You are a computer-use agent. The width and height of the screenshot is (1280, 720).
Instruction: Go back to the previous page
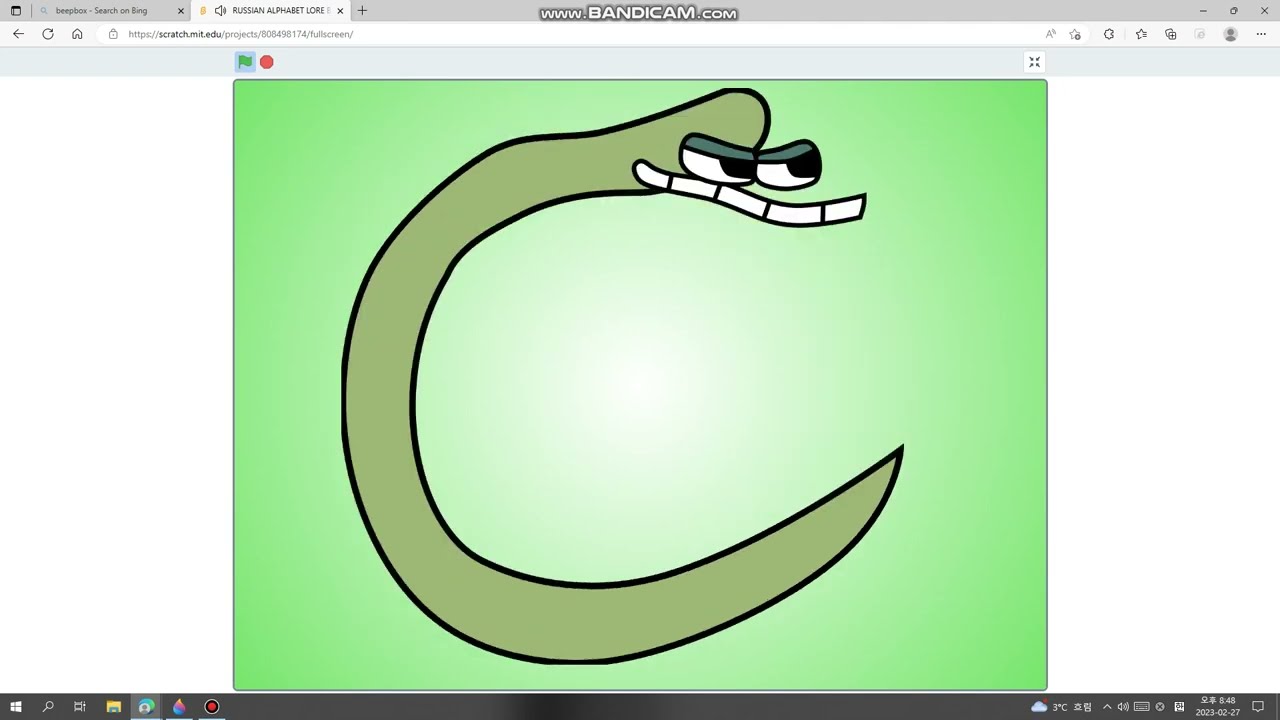coord(18,34)
